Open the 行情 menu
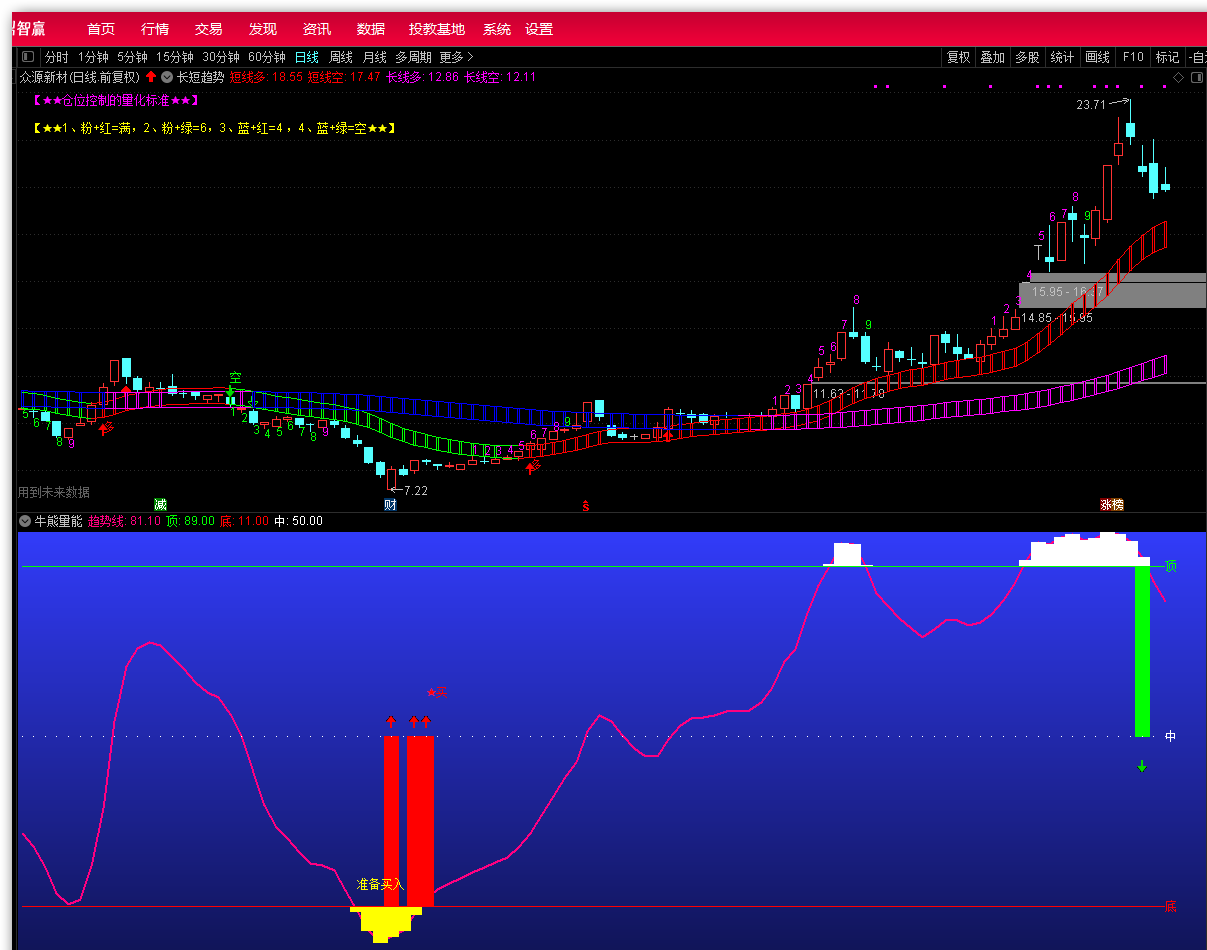Screen dimensions: 1207x950 coord(155,29)
